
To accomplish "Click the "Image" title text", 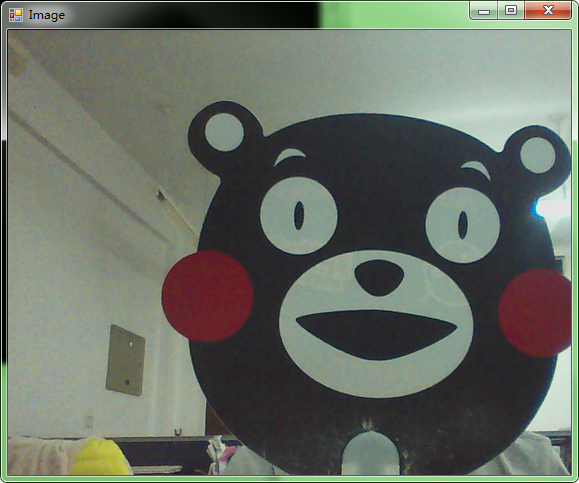I will click(47, 15).
